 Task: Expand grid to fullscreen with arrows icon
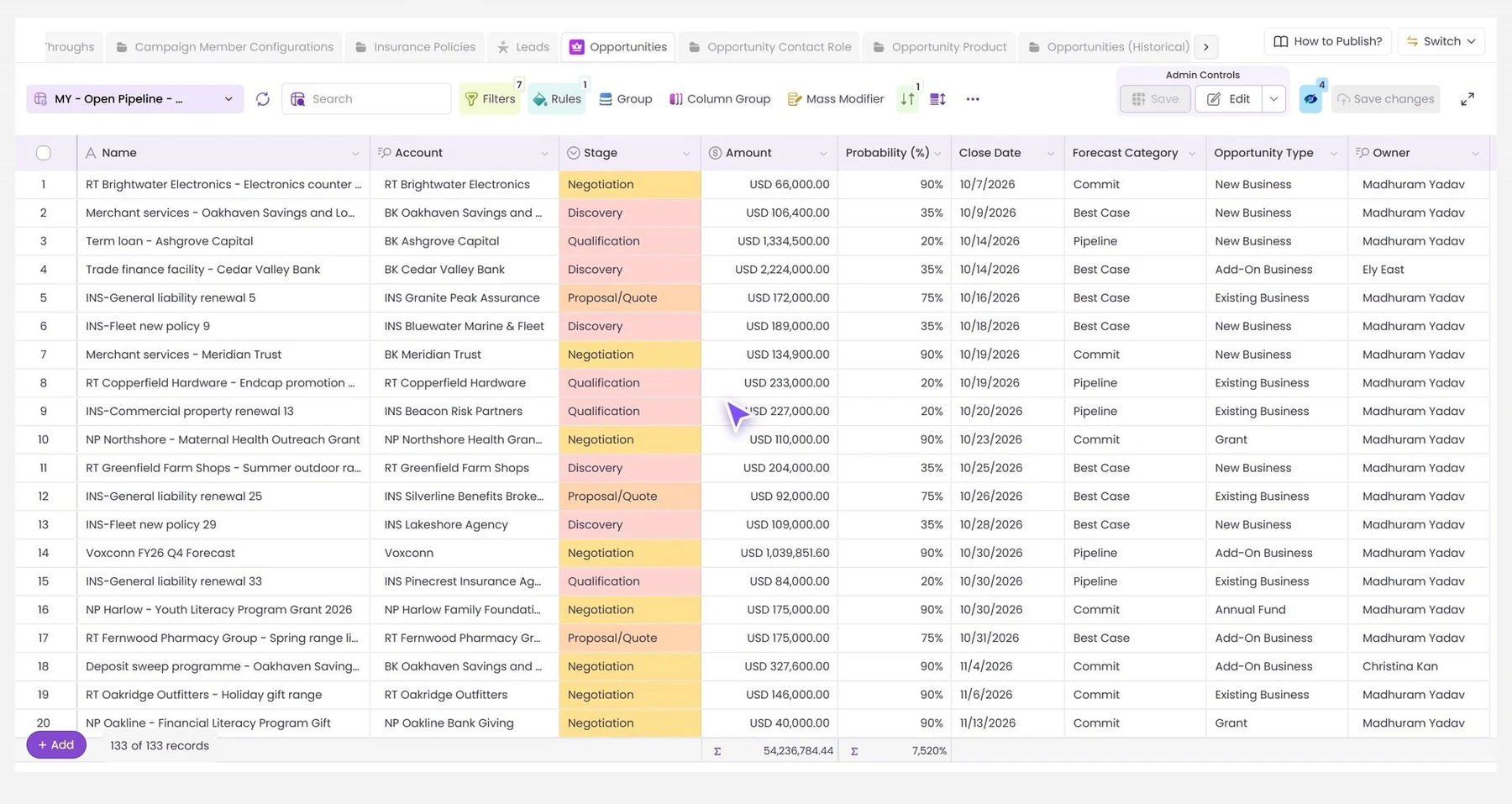(1467, 99)
